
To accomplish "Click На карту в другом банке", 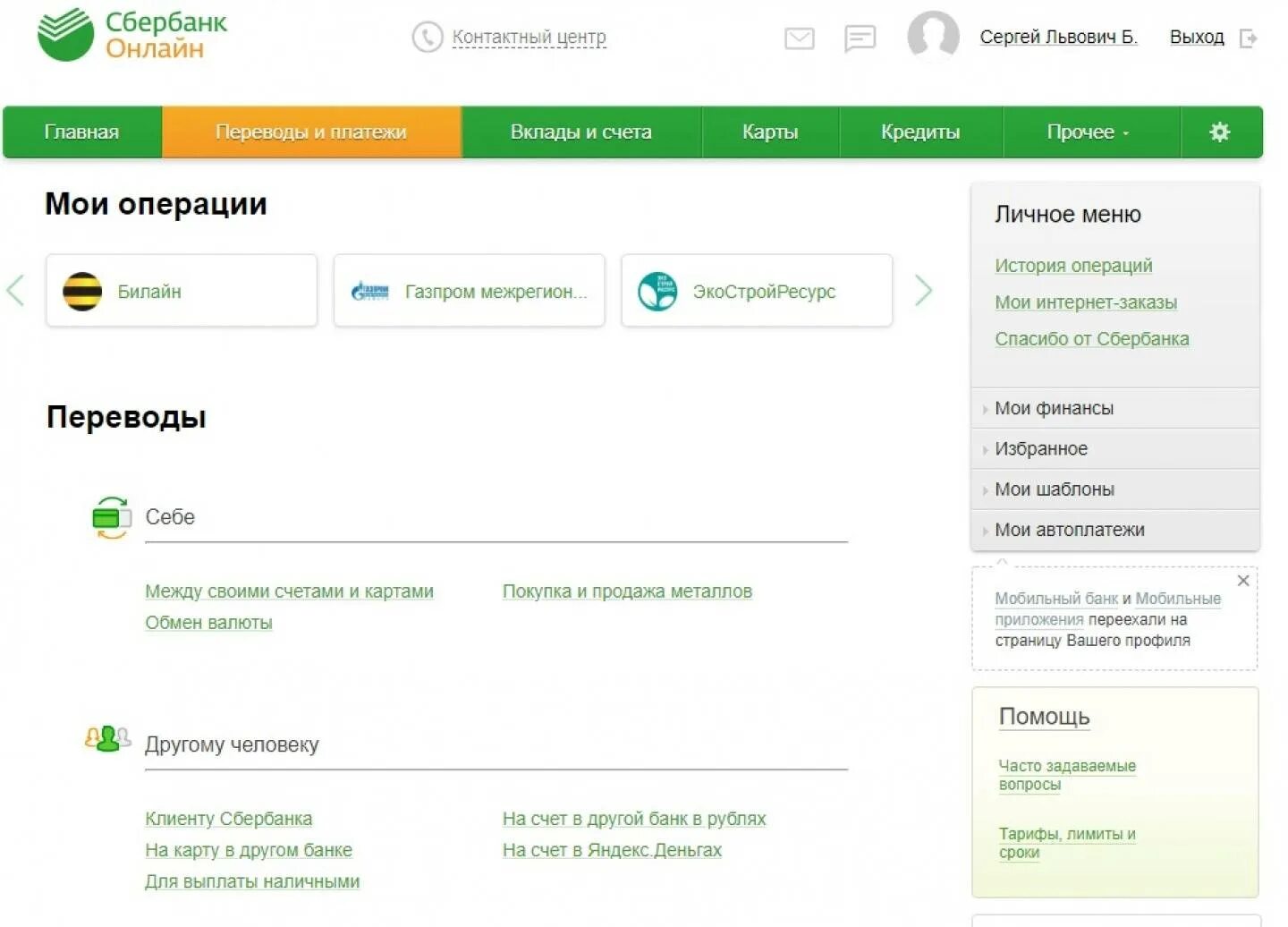I will pyautogui.click(x=249, y=850).
